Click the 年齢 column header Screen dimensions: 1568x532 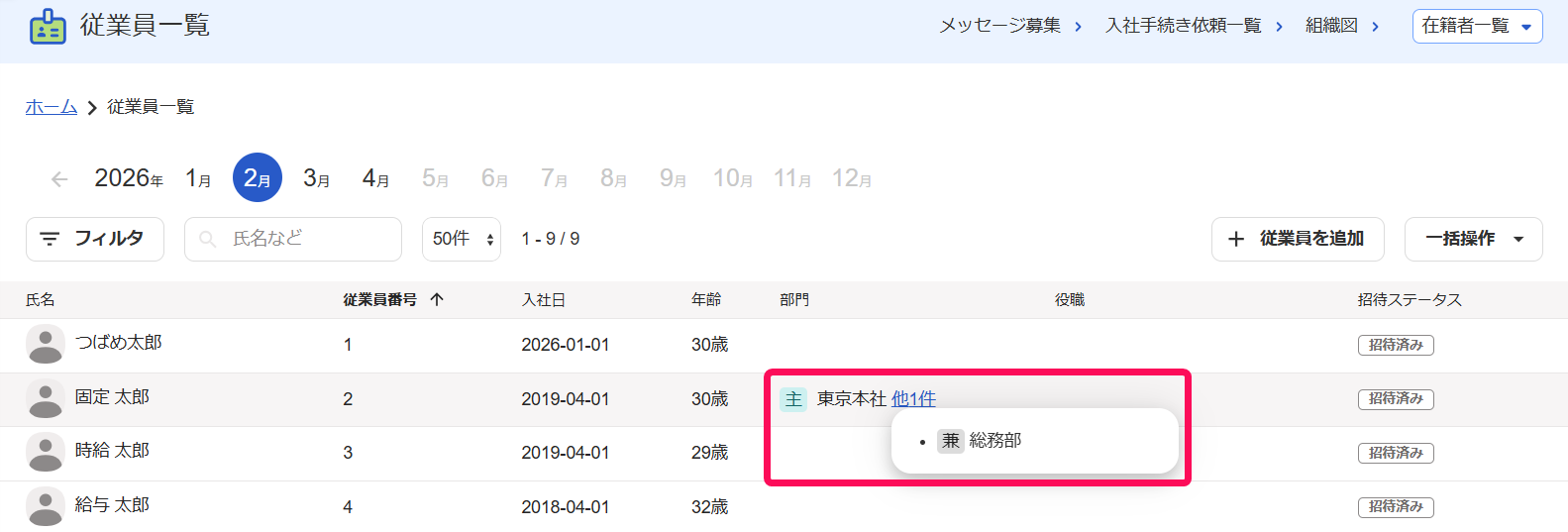706,299
